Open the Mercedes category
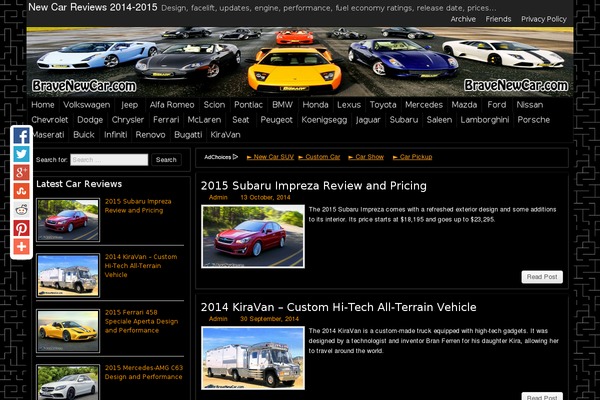The width and height of the screenshot is (600, 400). click(x=424, y=105)
